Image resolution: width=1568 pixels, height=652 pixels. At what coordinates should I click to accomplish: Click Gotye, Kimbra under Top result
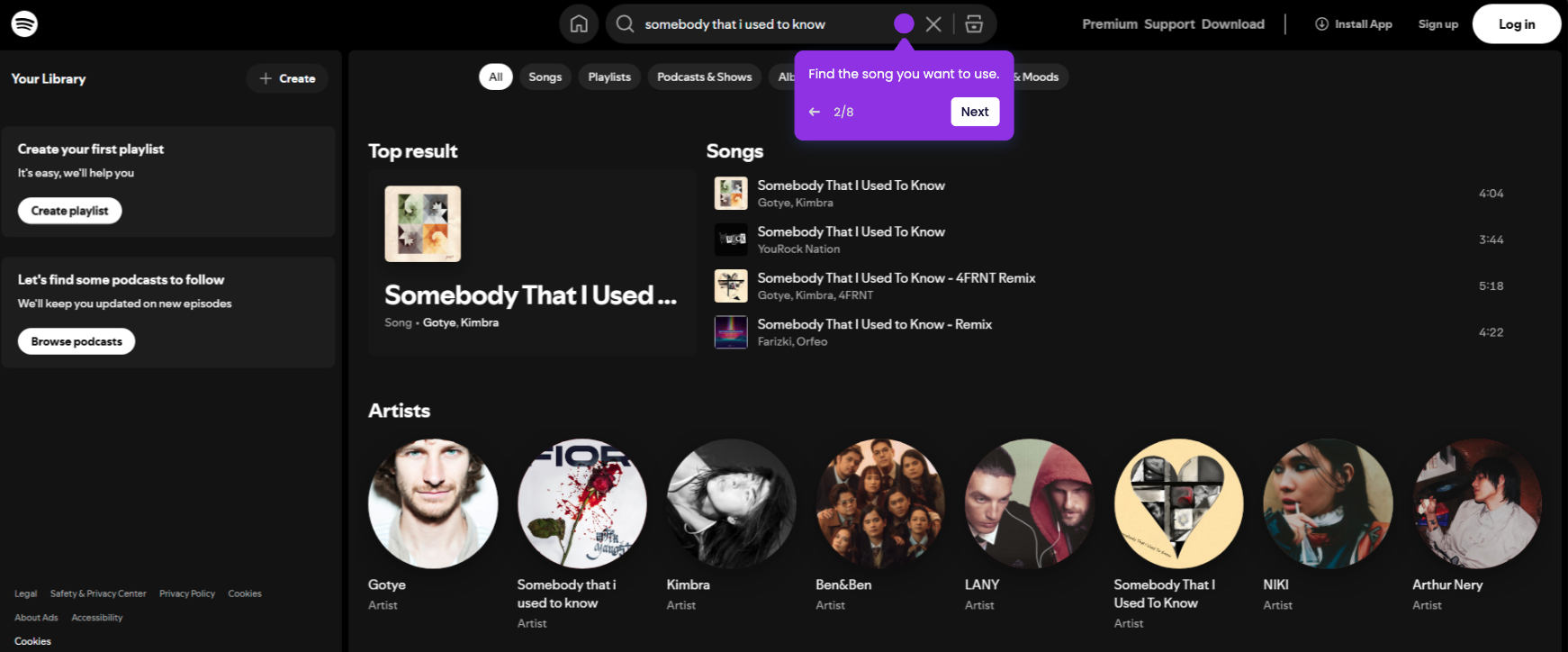point(461,322)
